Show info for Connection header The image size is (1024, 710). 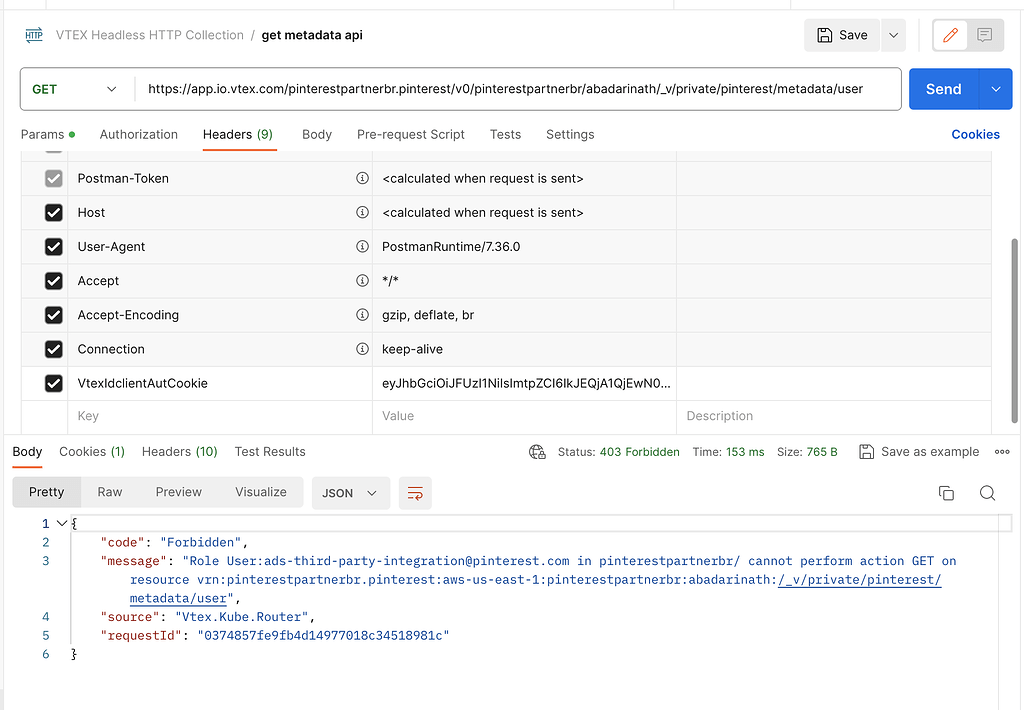coord(362,349)
